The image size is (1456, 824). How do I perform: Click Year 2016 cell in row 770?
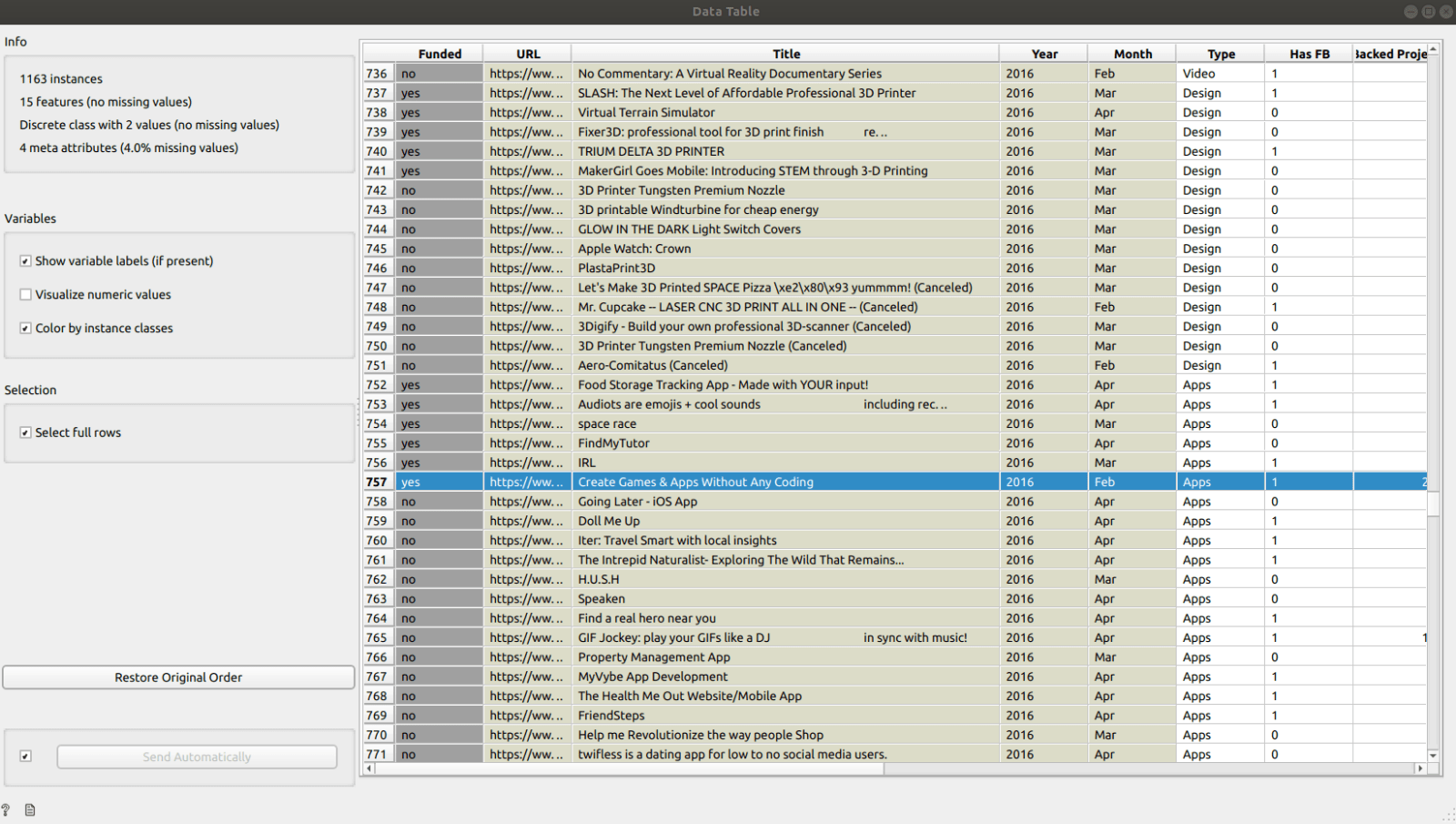(1044, 735)
